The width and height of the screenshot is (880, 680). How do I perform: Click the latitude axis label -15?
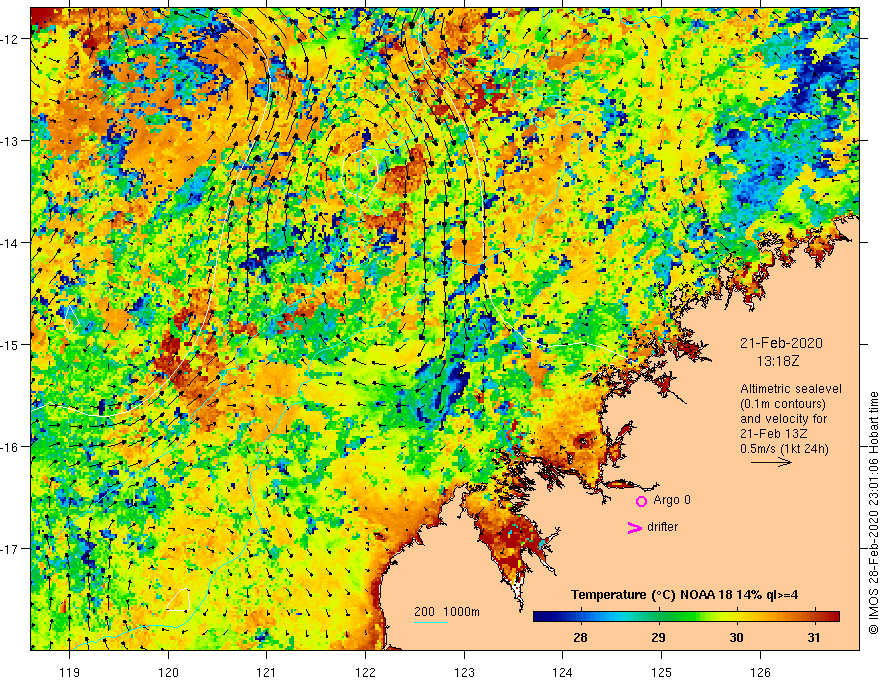click(10, 344)
